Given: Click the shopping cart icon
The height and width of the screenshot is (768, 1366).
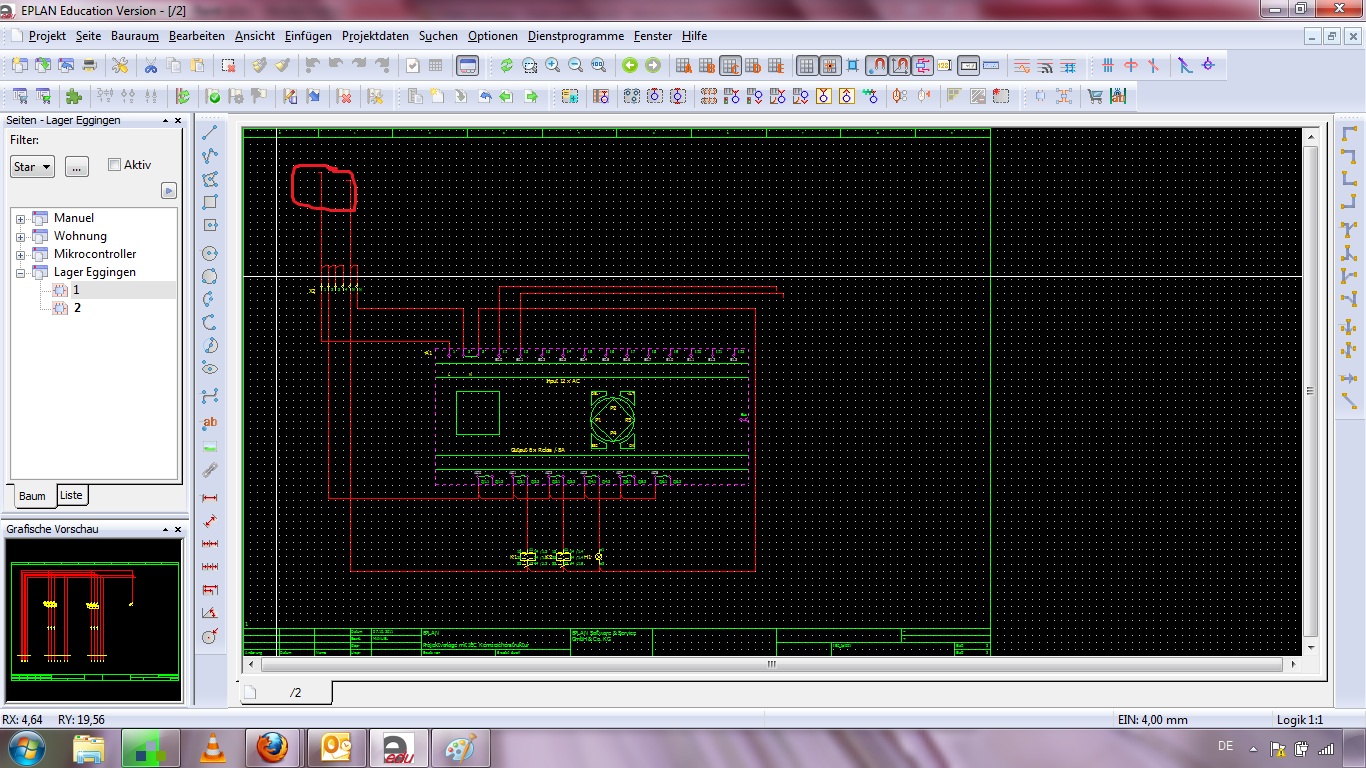Looking at the screenshot, I should click(1095, 97).
